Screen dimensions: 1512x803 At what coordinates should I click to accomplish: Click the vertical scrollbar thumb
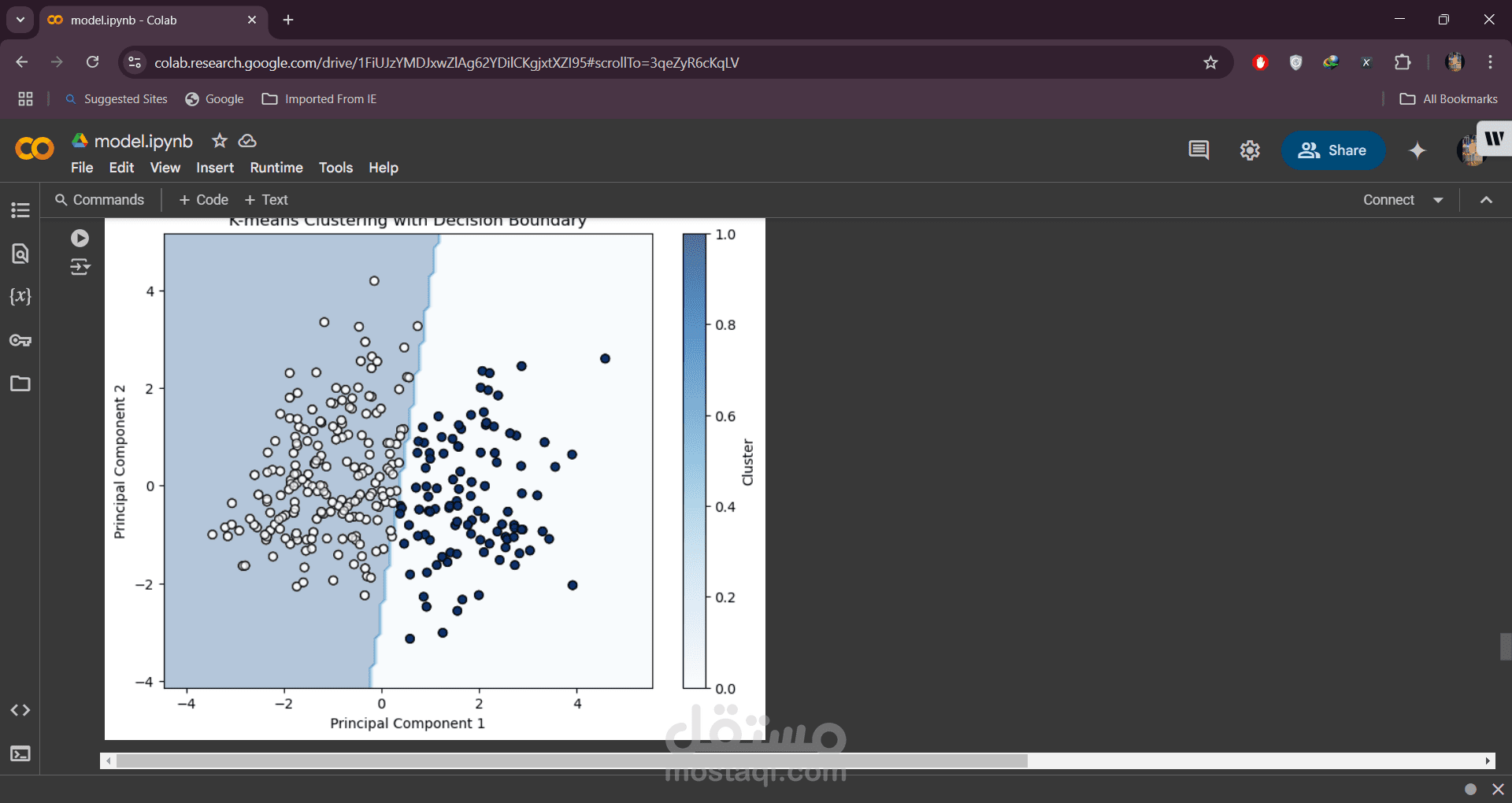click(x=1506, y=646)
